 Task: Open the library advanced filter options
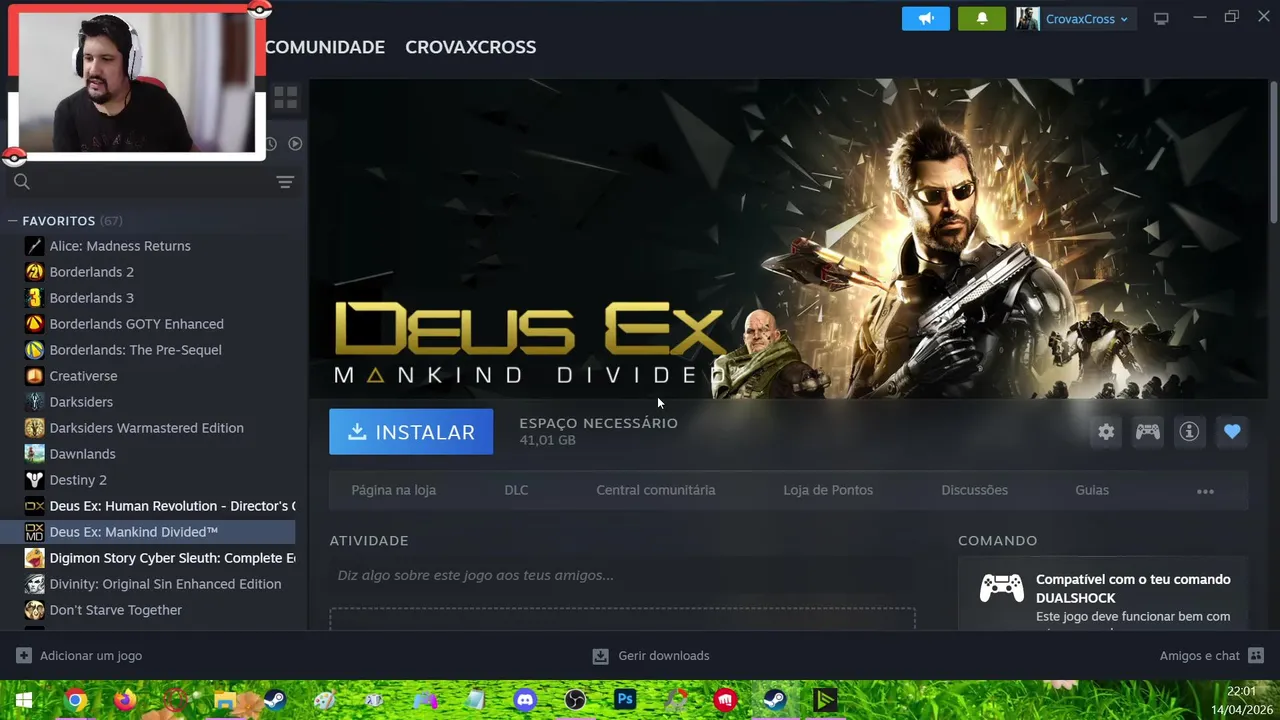coord(285,182)
